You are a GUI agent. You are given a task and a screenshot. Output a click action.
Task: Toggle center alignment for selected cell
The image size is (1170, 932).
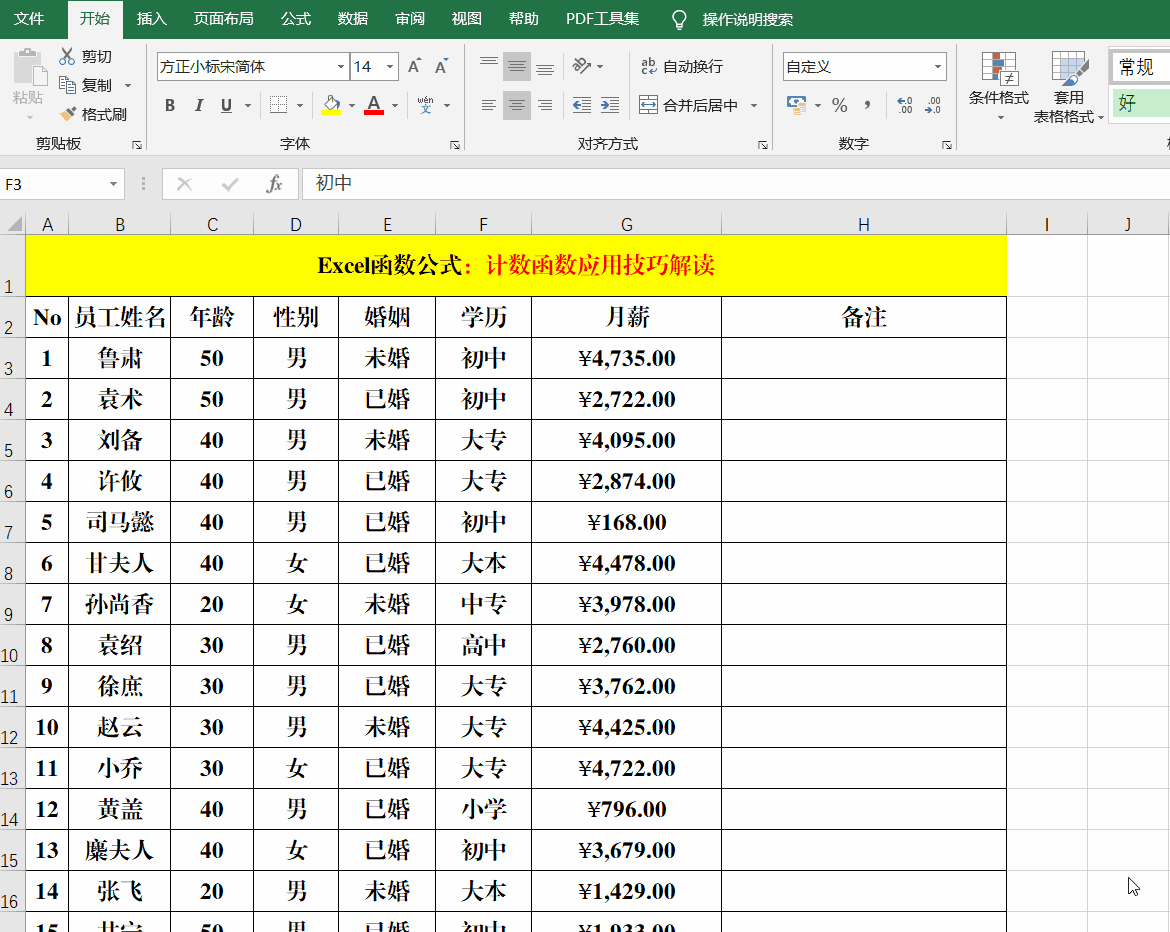516,104
